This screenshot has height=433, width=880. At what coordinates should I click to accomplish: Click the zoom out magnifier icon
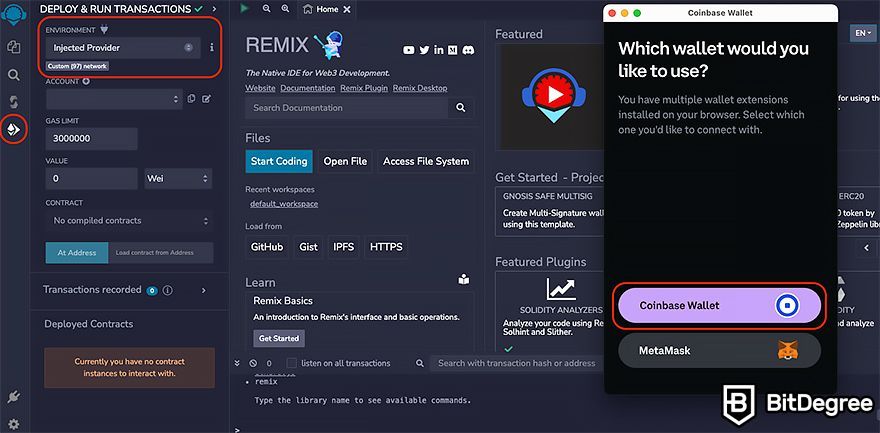[266, 9]
